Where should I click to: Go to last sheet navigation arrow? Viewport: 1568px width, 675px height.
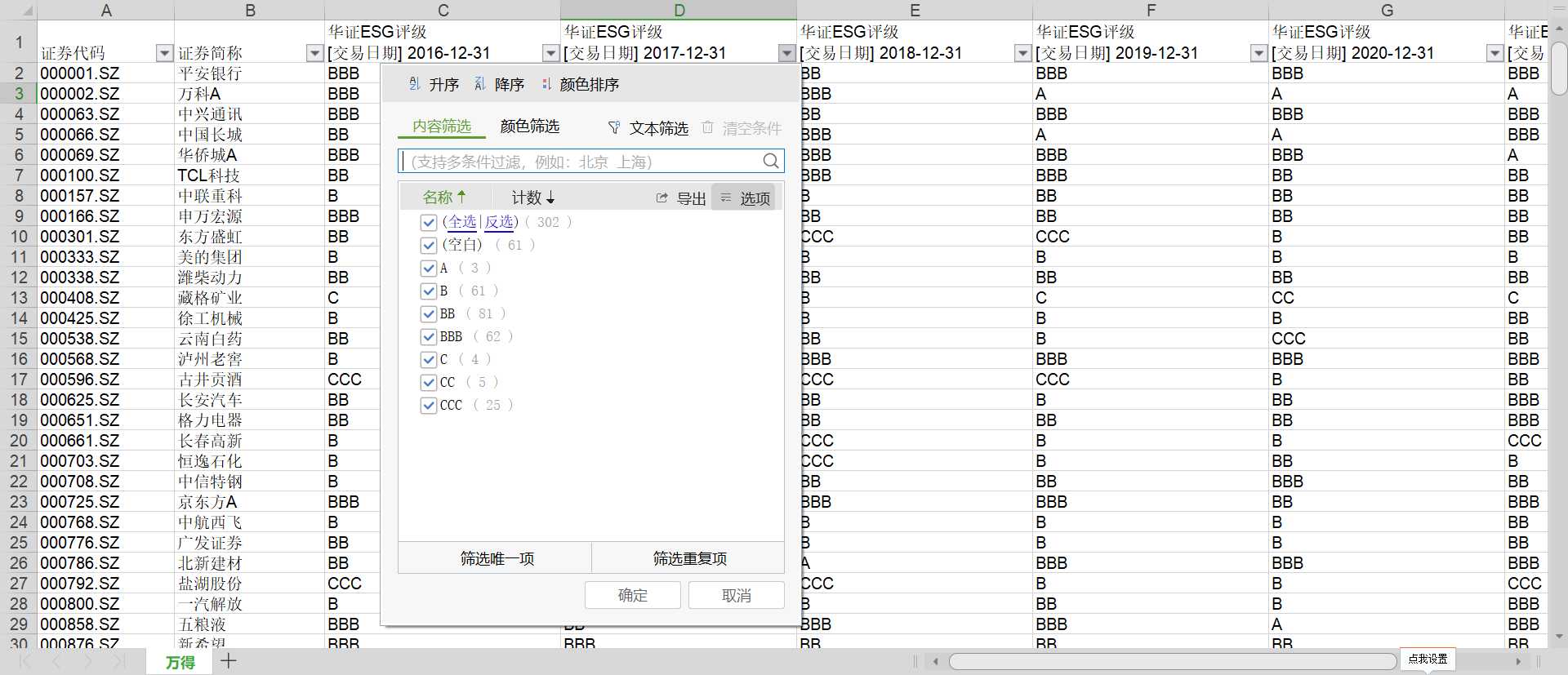[119, 661]
